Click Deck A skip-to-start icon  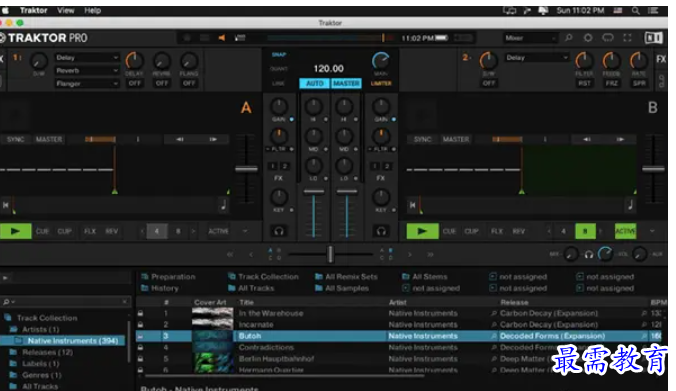[6, 205]
